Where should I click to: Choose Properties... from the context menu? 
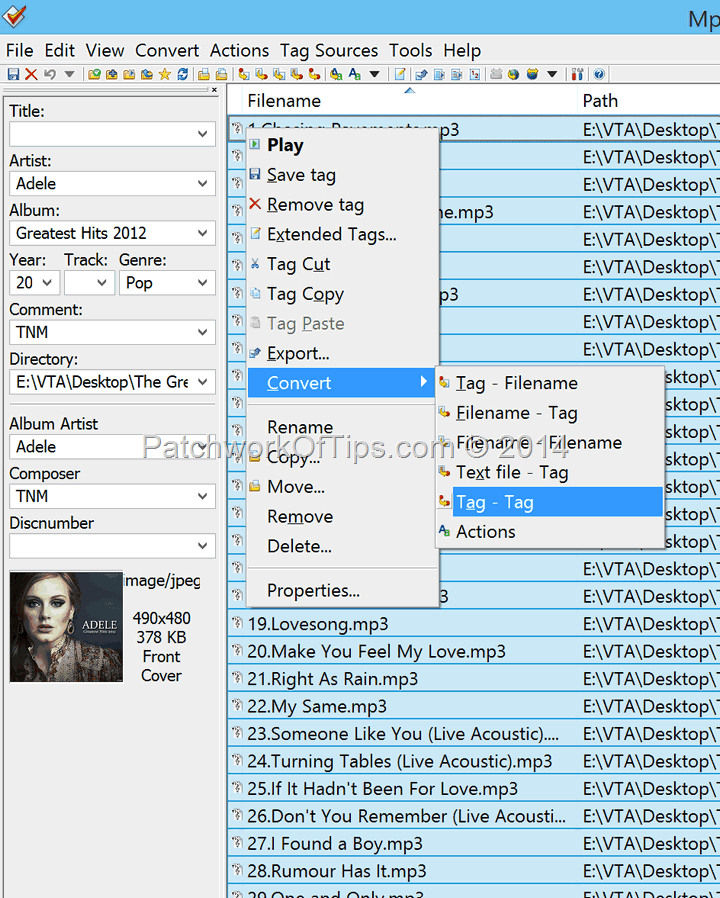point(343,591)
